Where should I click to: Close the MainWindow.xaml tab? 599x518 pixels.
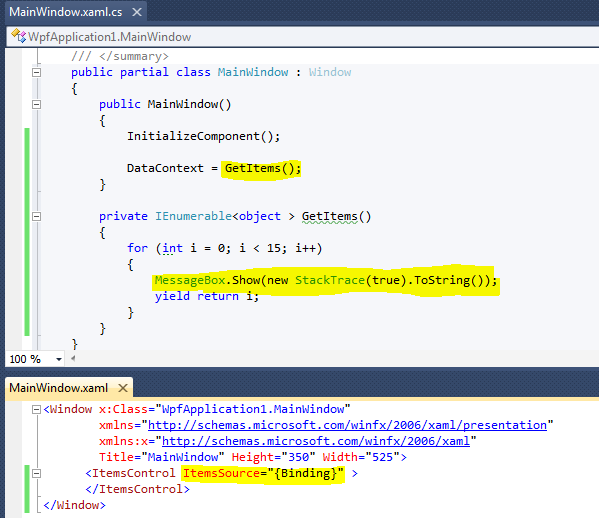point(123,388)
